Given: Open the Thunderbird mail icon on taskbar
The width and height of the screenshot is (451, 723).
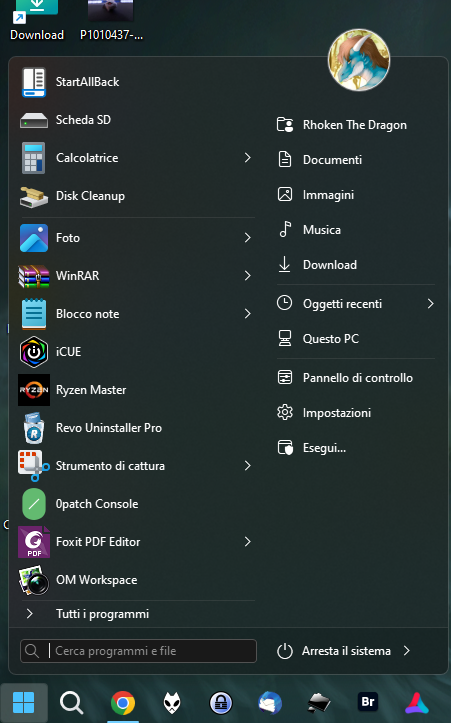Looking at the screenshot, I should click(x=270, y=703).
